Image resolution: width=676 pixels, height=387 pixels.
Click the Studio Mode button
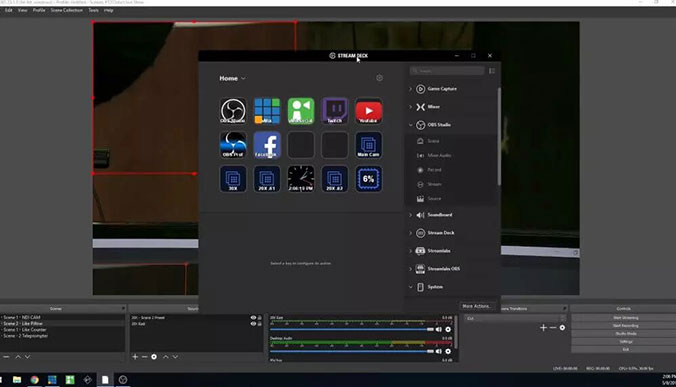point(625,334)
